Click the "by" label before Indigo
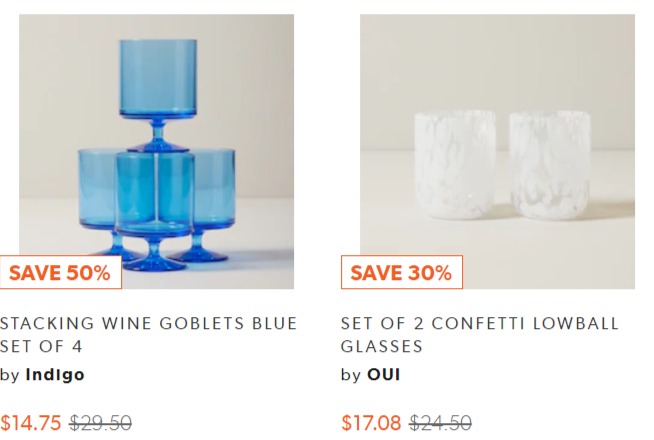Viewport: 654px width, 440px height. click(x=10, y=375)
